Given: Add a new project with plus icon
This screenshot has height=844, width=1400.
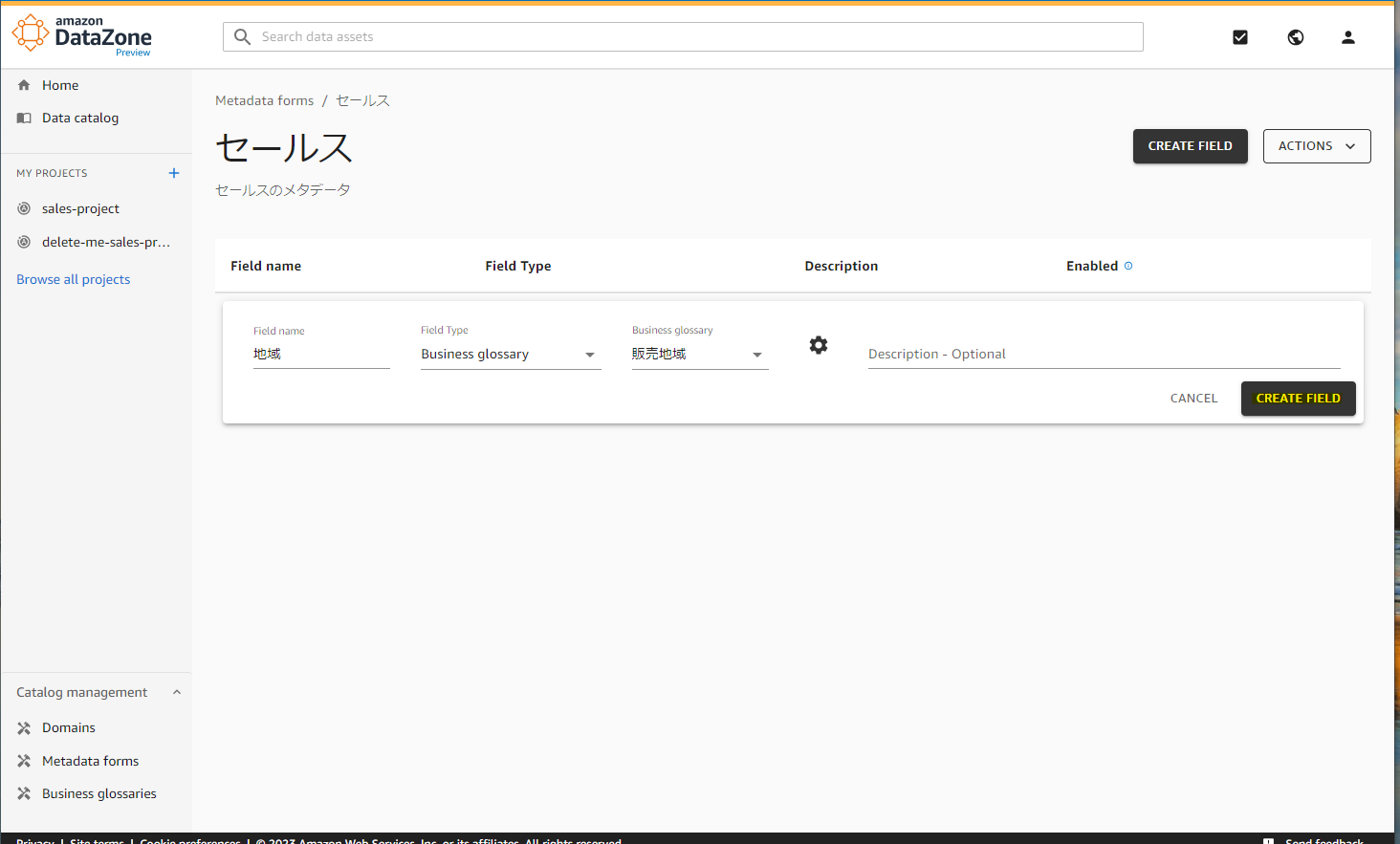Looking at the screenshot, I should [174, 173].
